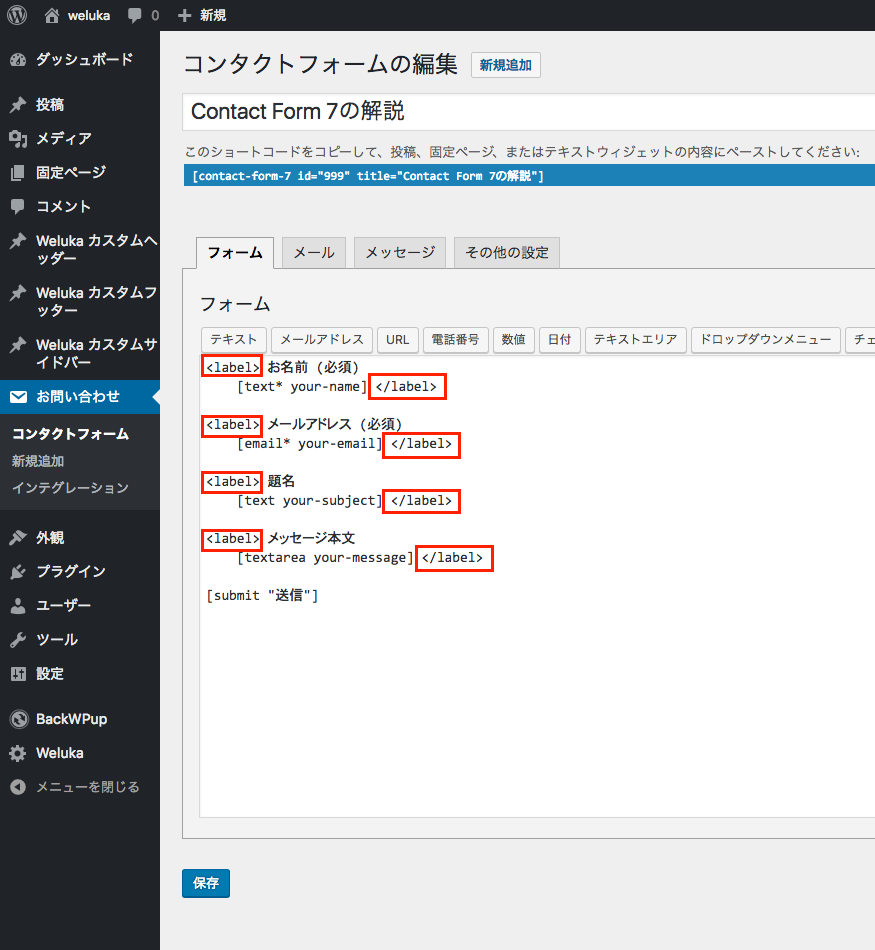Screen dimensions: 875x950
Task: Switch to the フォーム tab
Action: [235, 253]
